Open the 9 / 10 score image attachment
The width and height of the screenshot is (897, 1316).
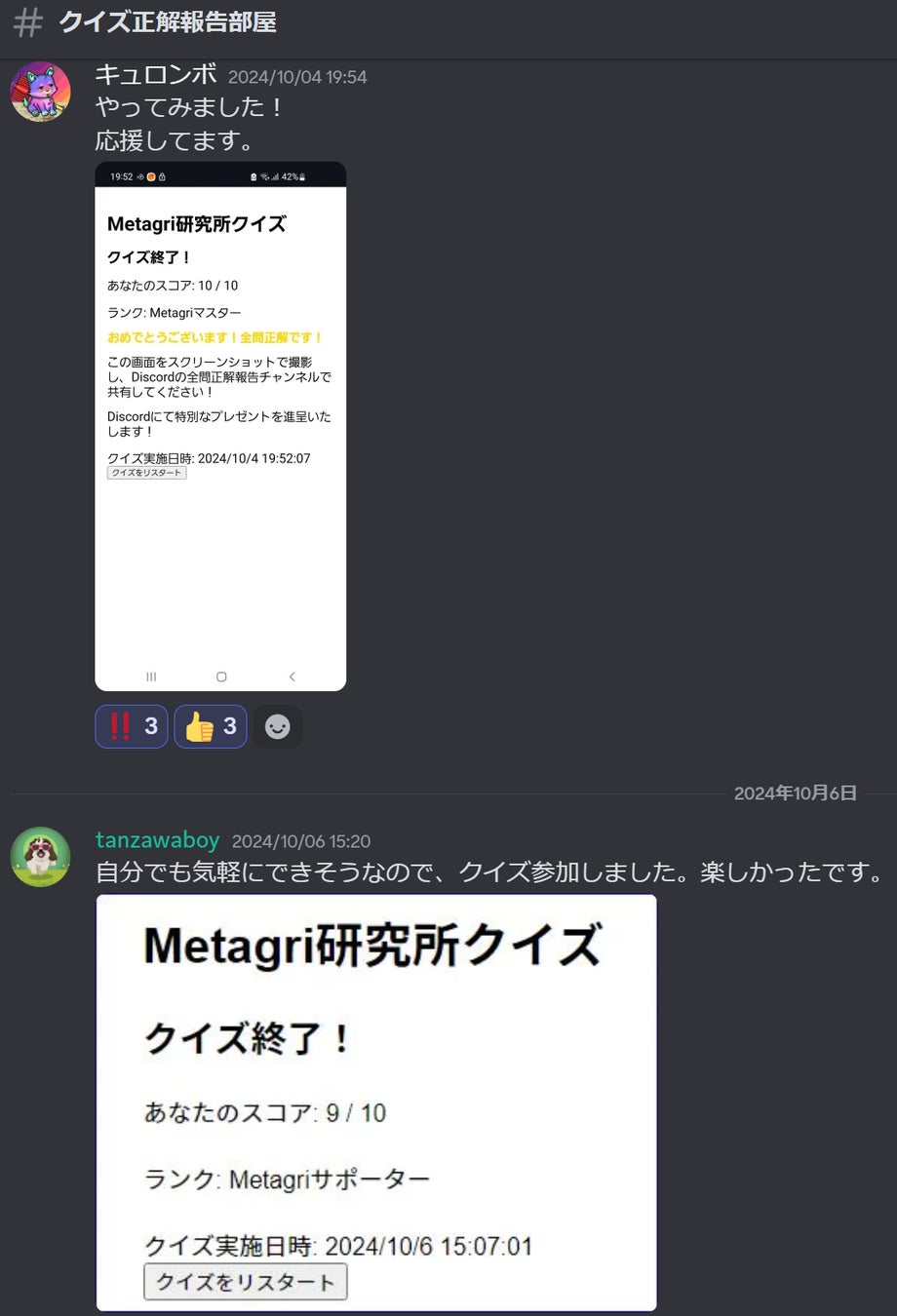tap(376, 1103)
